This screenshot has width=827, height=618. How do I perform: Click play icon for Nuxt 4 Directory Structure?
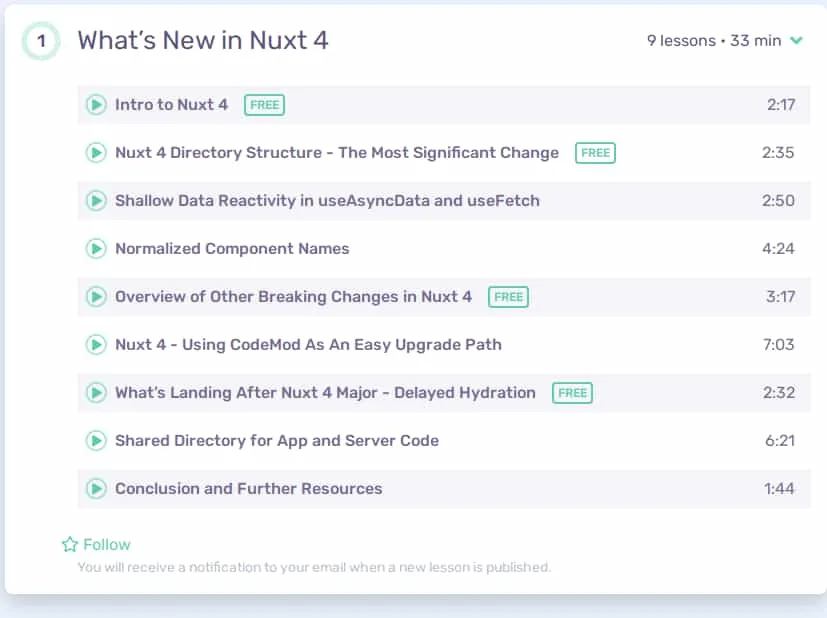point(97,152)
